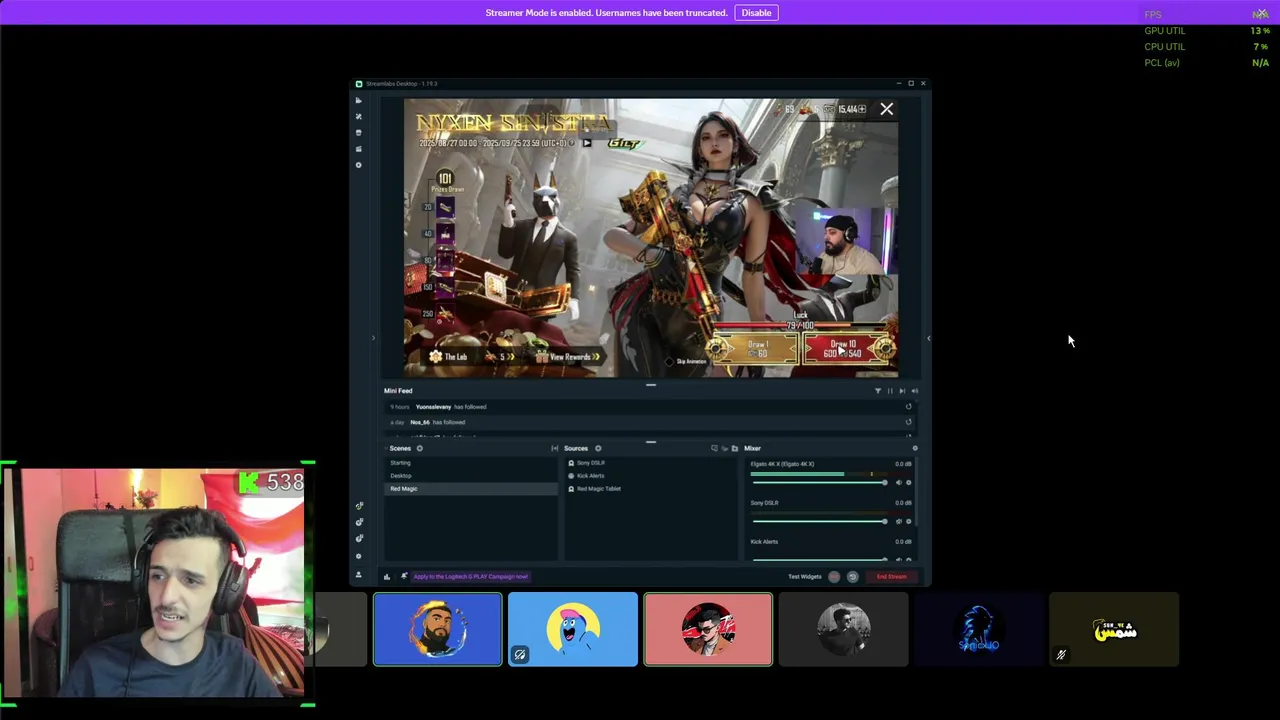Image resolution: width=1280 pixels, height=720 pixels.
Task: Open the Highlighter clapboard icon in Streamlabs sidebar
Action: pos(359,149)
